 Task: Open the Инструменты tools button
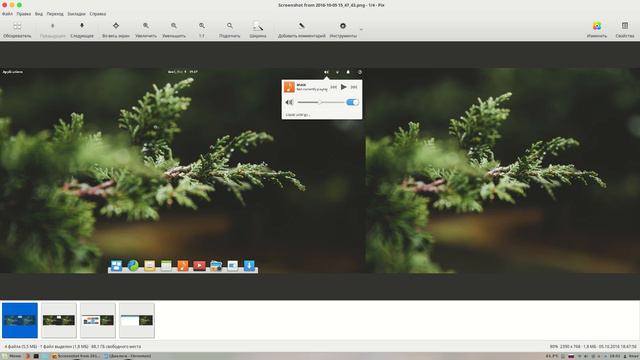click(343, 30)
